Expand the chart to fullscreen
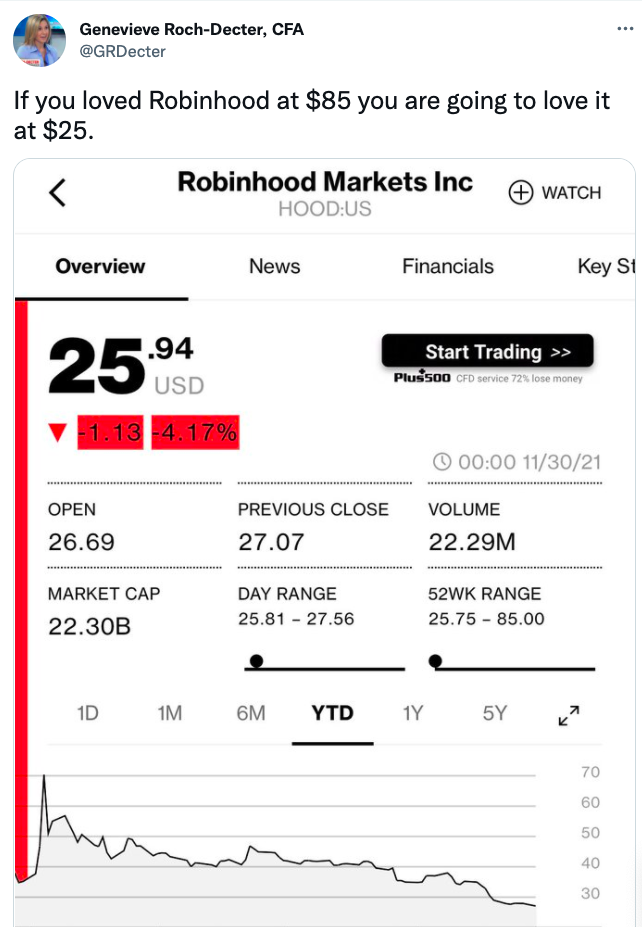 coord(569,715)
